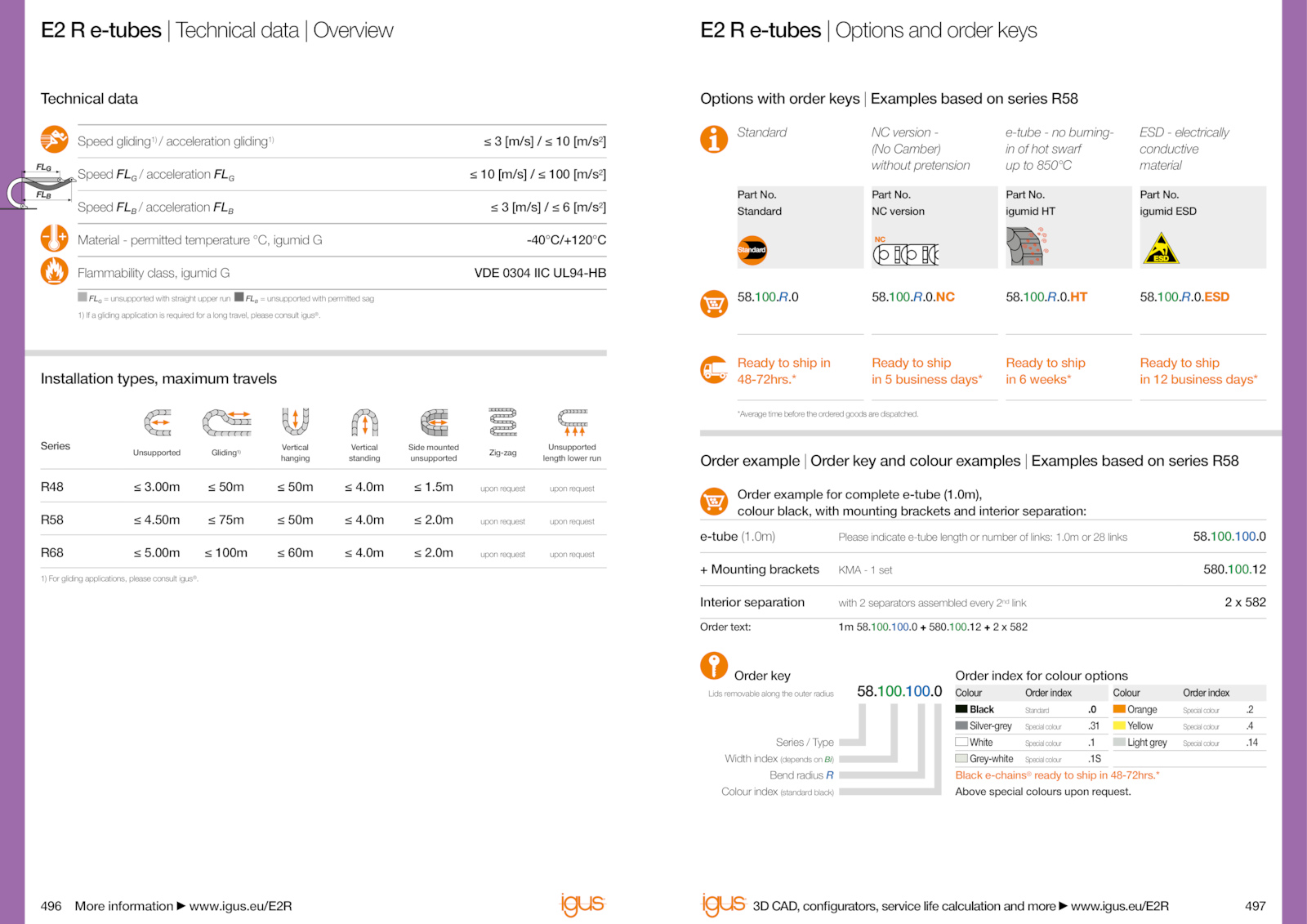The image size is (1307, 924).
Task: Click part number 58.100.R.0.ESD
Action: coord(1184,297)
